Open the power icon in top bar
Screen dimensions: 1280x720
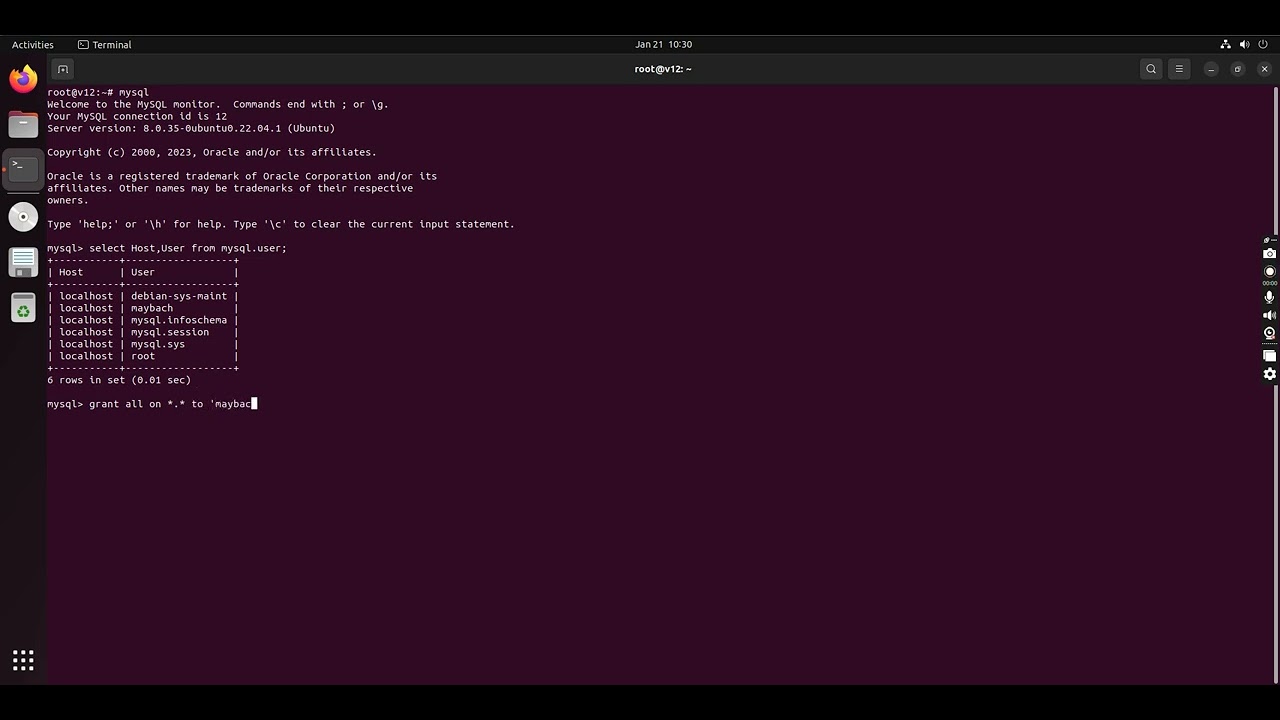click(1264, 44)
